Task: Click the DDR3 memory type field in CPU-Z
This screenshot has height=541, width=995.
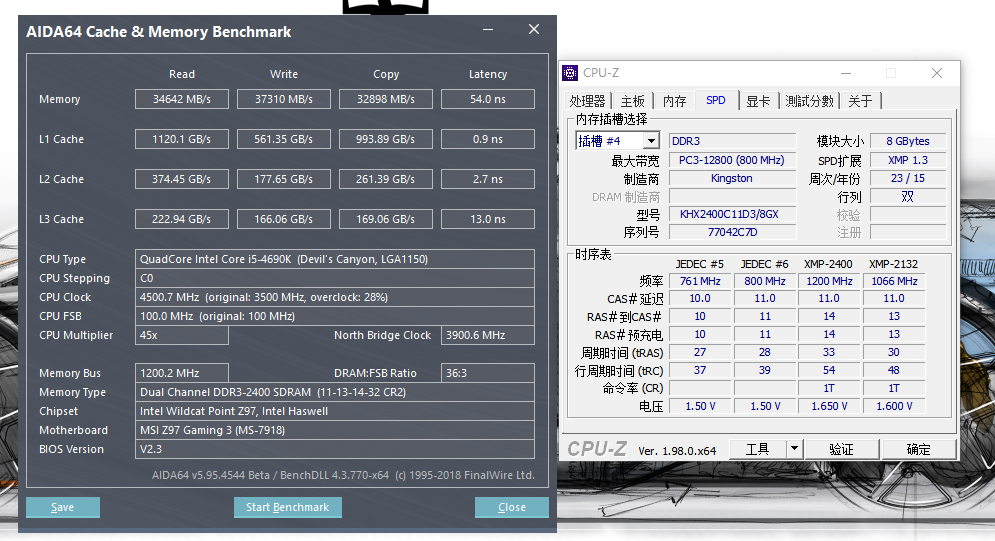Action: (732, 141)
